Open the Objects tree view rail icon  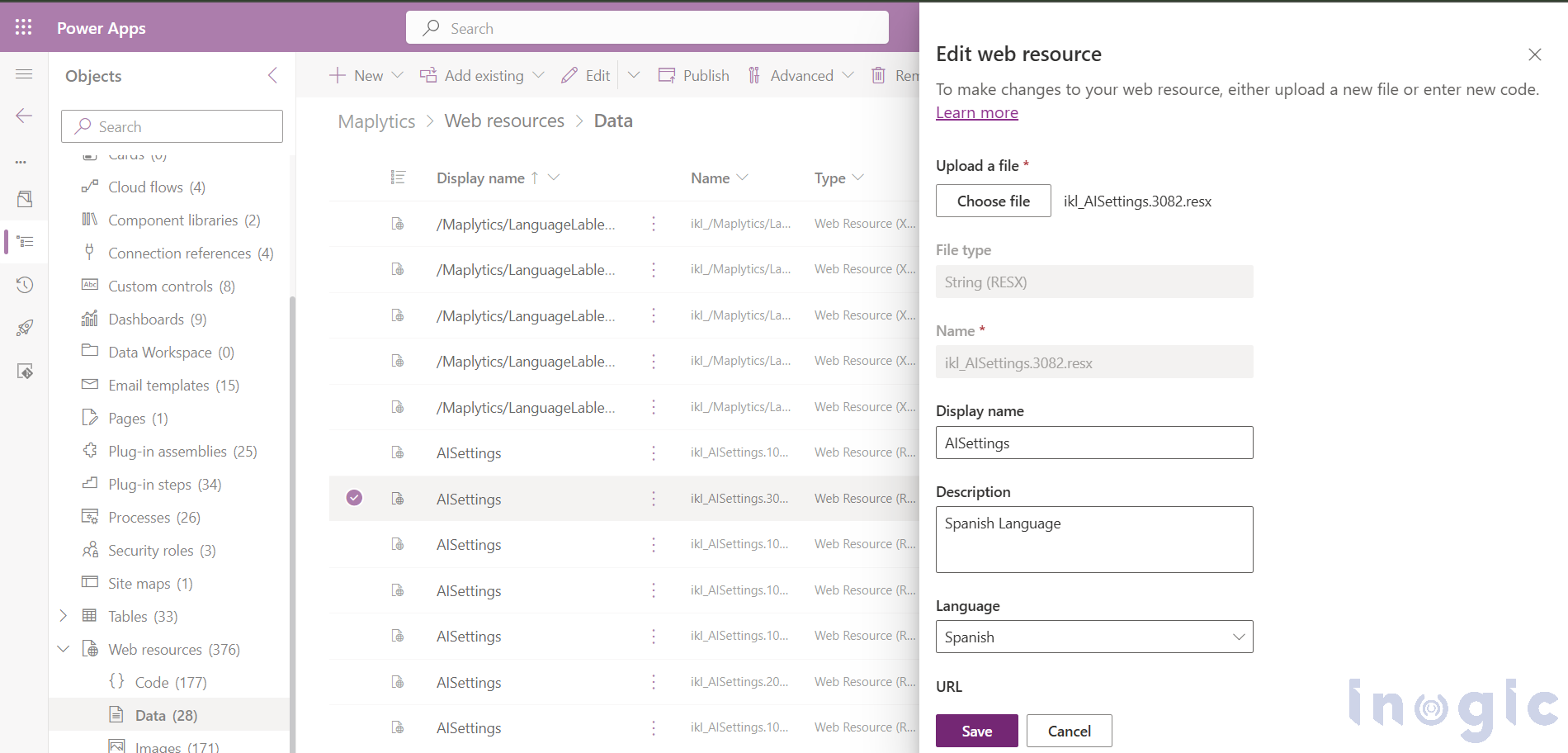[25, 242]
